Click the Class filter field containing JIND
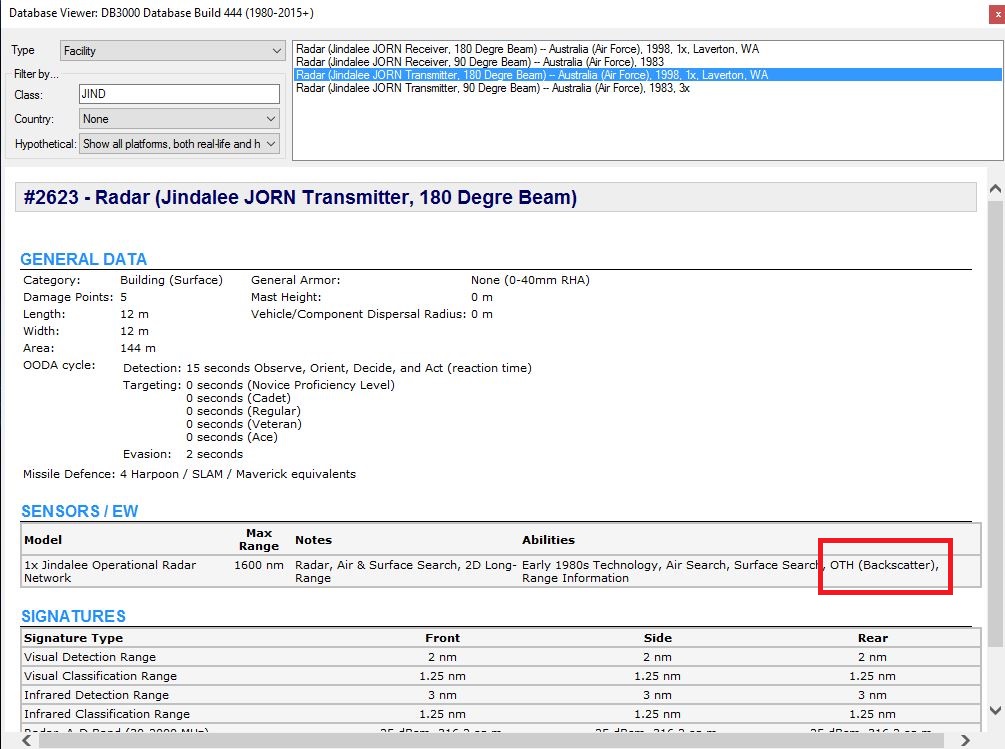The height and width of the screenshot is (749, 1005). 178,94
